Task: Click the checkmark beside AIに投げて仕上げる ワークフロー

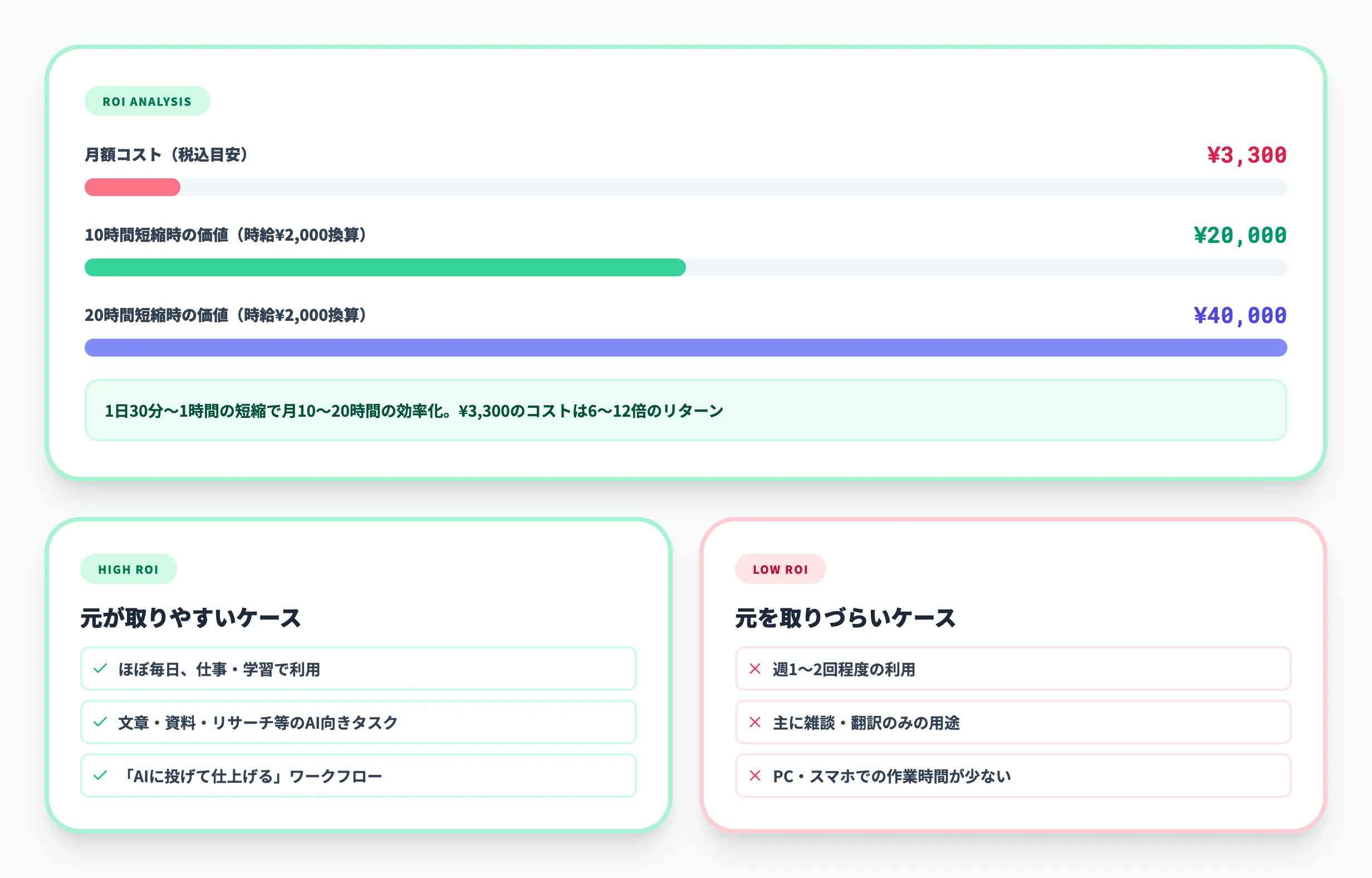Action: (x=100, y=775)
